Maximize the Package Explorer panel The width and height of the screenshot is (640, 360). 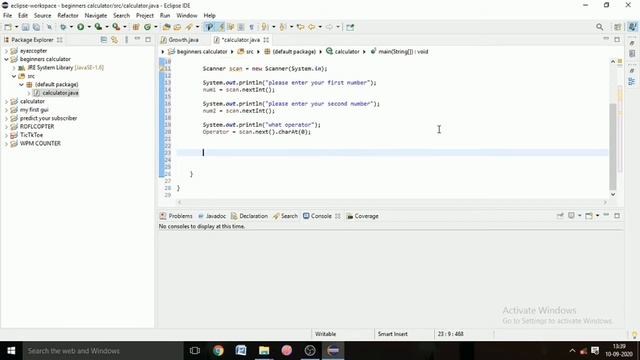point(148,40)
